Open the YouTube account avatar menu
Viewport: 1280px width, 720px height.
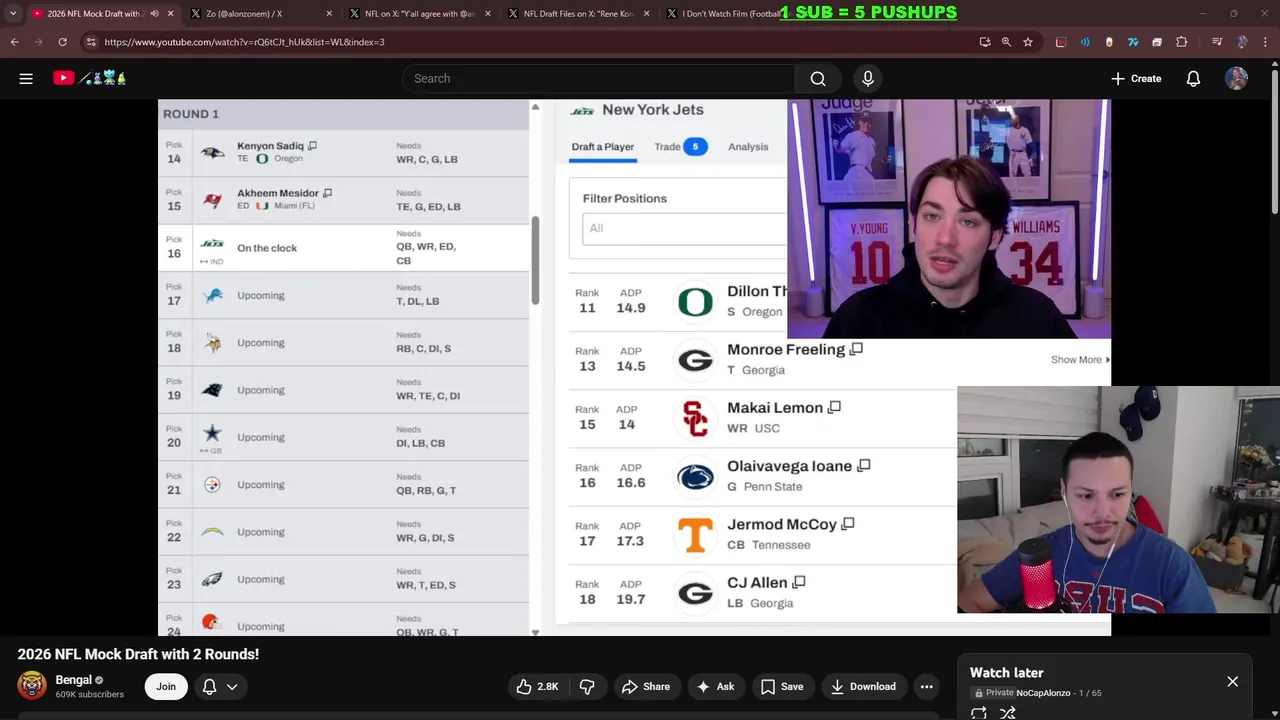[1237, 78]
